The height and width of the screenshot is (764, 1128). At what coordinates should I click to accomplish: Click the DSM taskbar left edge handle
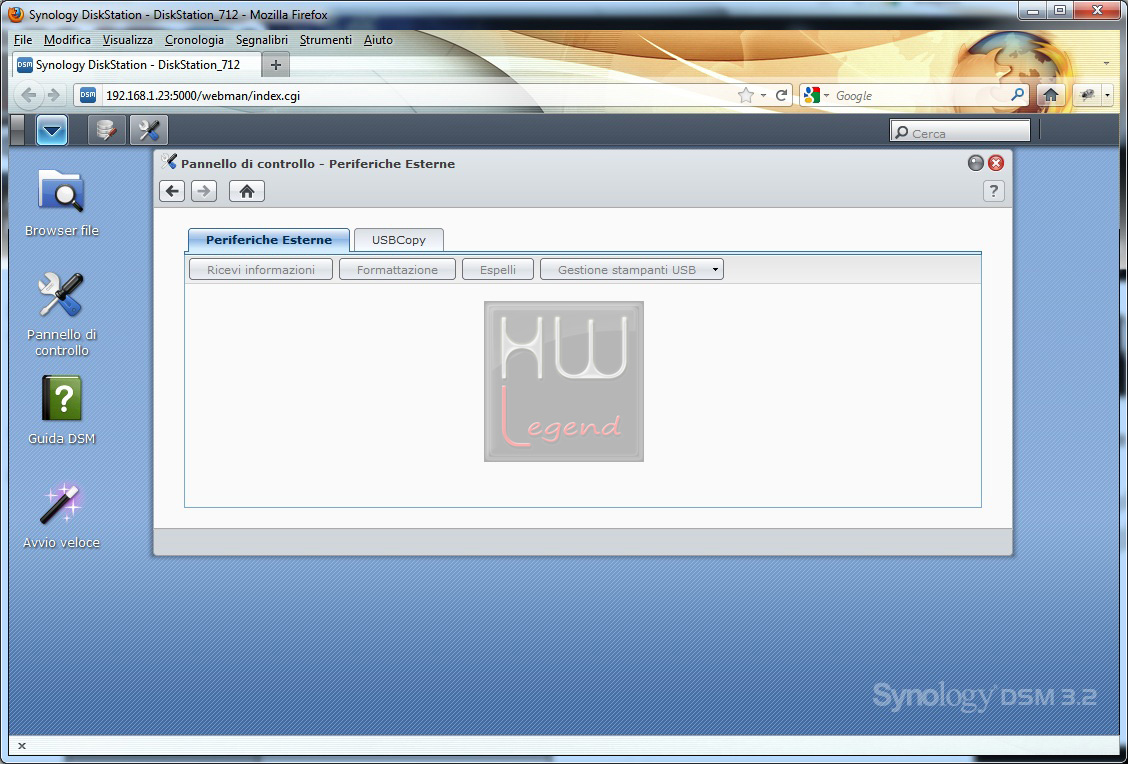18,130
